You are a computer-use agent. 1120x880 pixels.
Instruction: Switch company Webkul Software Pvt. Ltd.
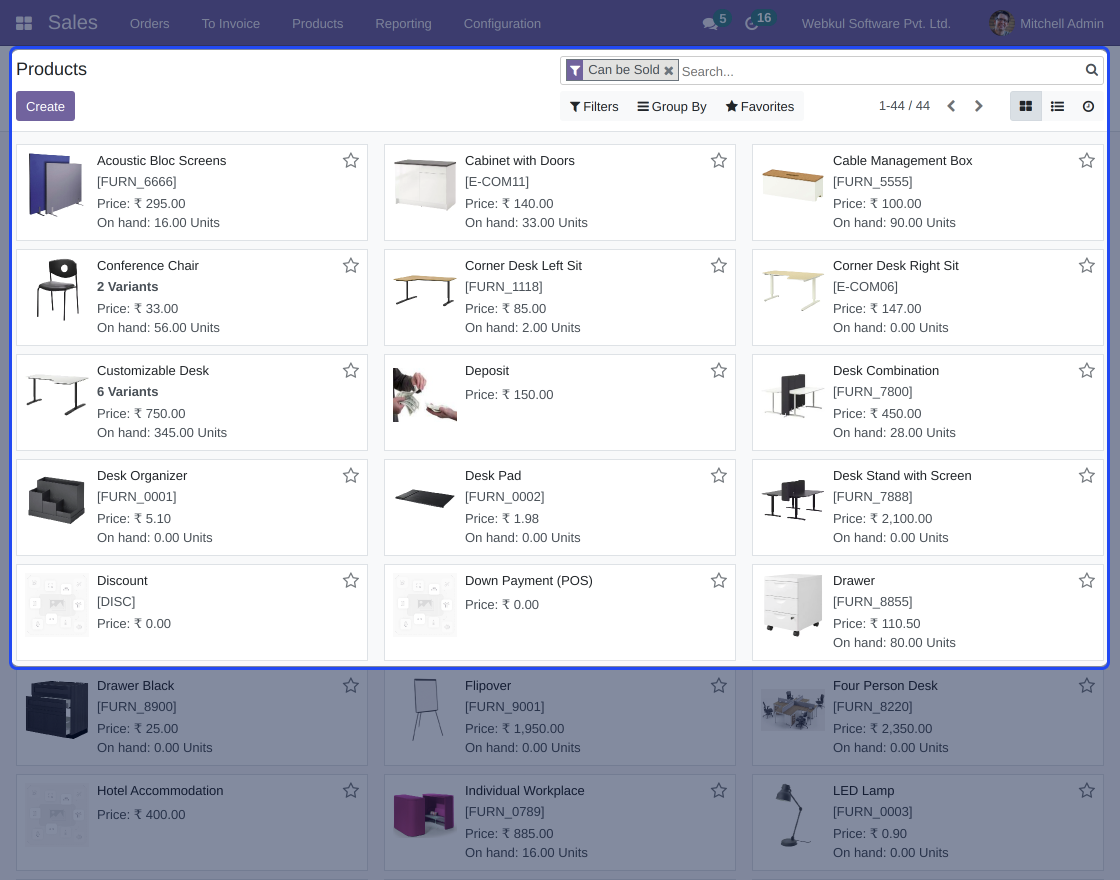[x=876, y=24]
